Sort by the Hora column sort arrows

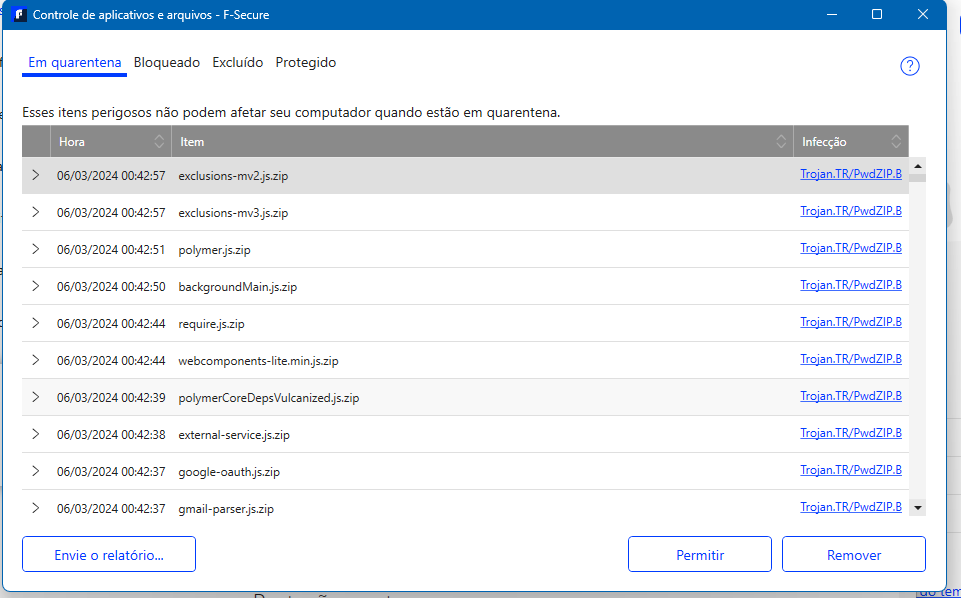pos(159,142)
